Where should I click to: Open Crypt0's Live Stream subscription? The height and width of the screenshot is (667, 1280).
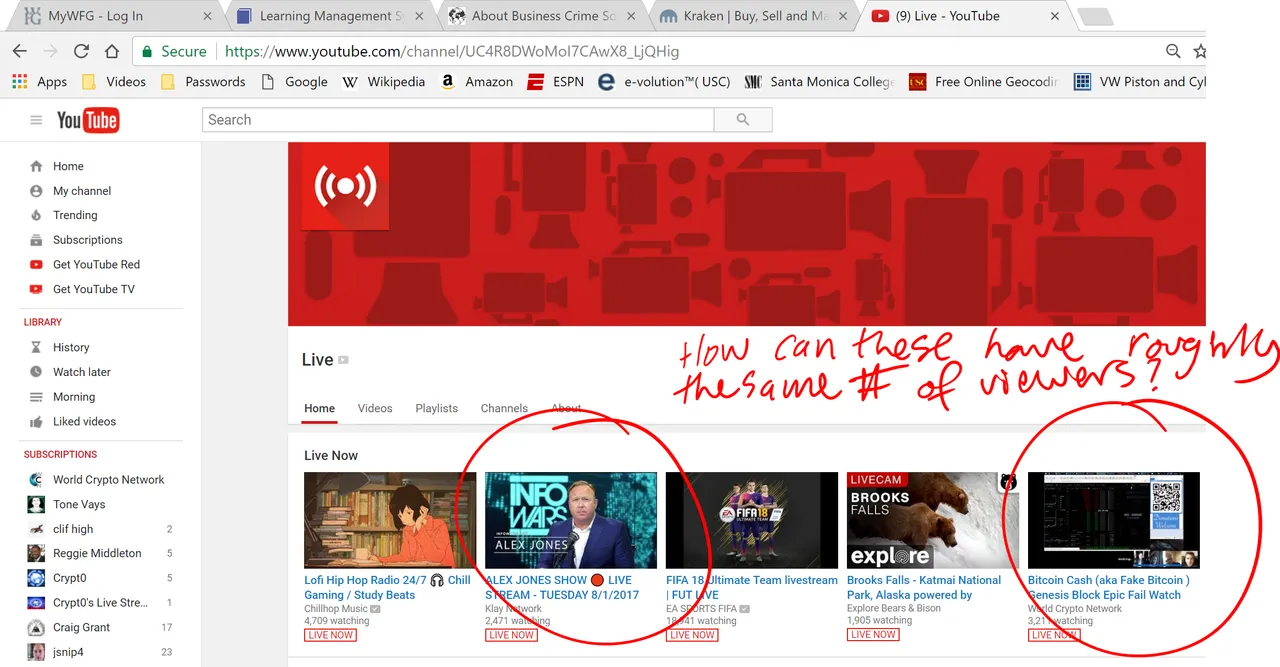(x=100, y=603)
